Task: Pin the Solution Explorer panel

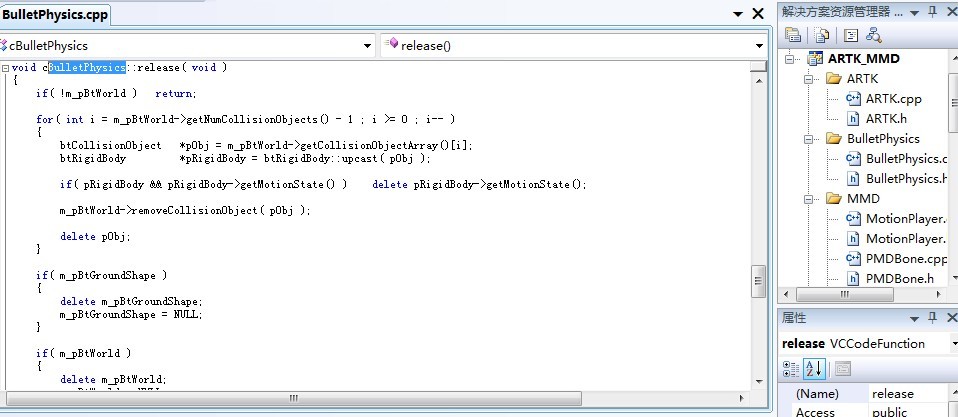Action: [x=932, y=12]
